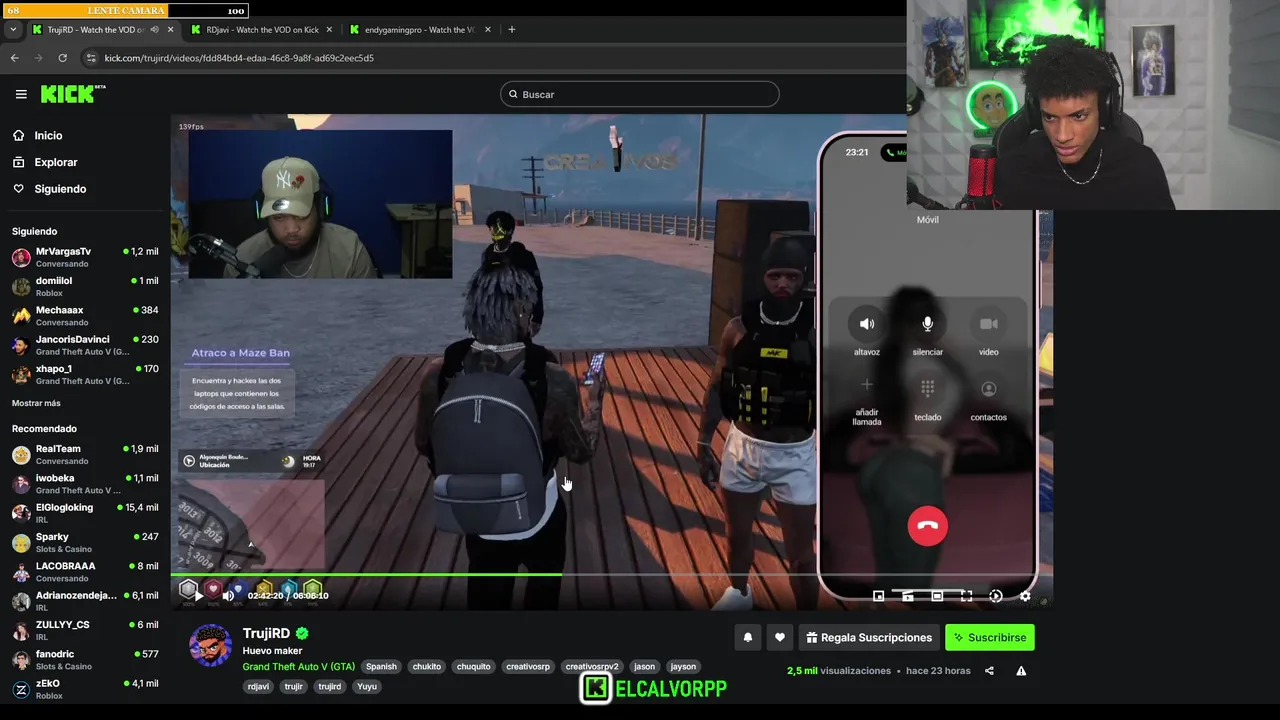Toggle miniplayer mode icon
The image size is (1280, 720).
point(878,596)
